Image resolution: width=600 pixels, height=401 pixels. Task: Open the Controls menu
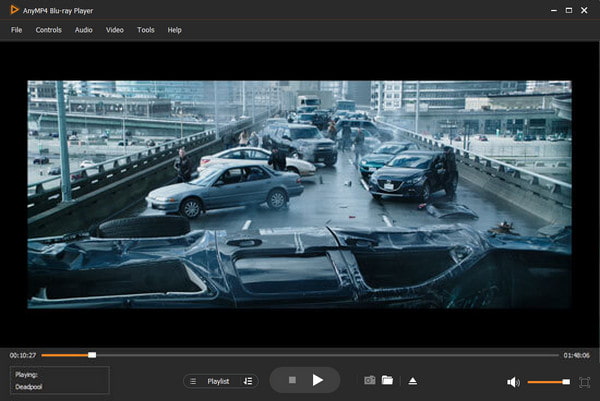pos(49,30)
